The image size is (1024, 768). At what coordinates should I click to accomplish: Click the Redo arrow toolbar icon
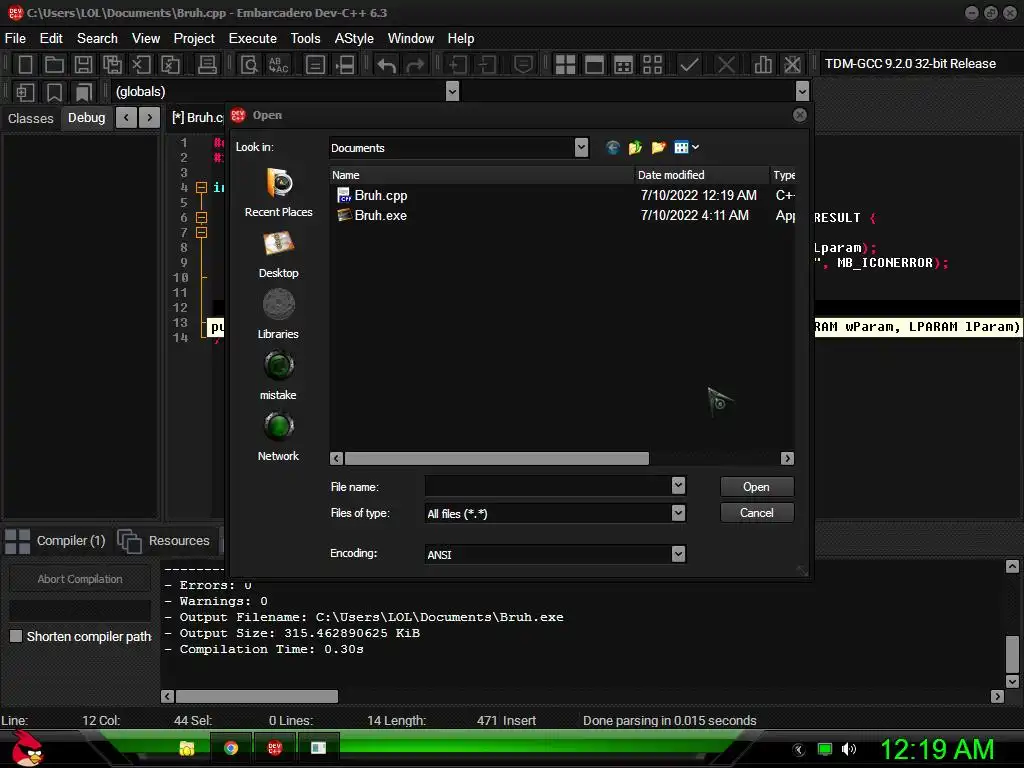click(x=415, y=64)
